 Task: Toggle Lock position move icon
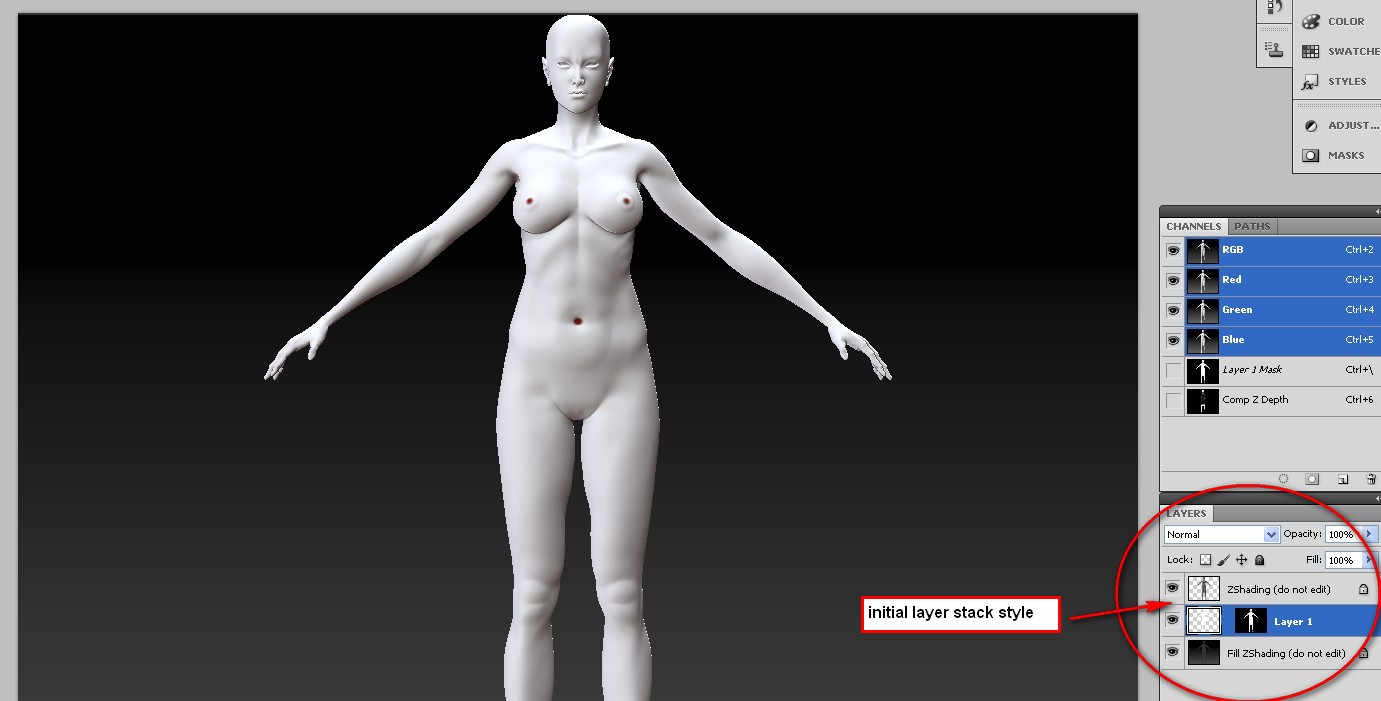pos(1241,560)
